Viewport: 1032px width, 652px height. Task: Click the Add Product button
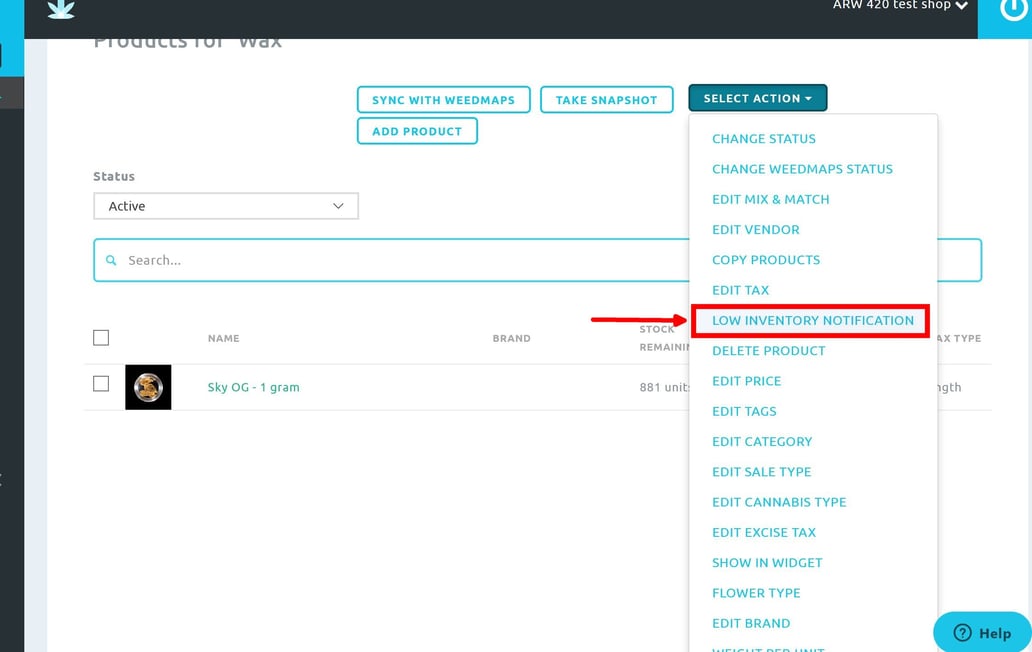click(417, 131)
